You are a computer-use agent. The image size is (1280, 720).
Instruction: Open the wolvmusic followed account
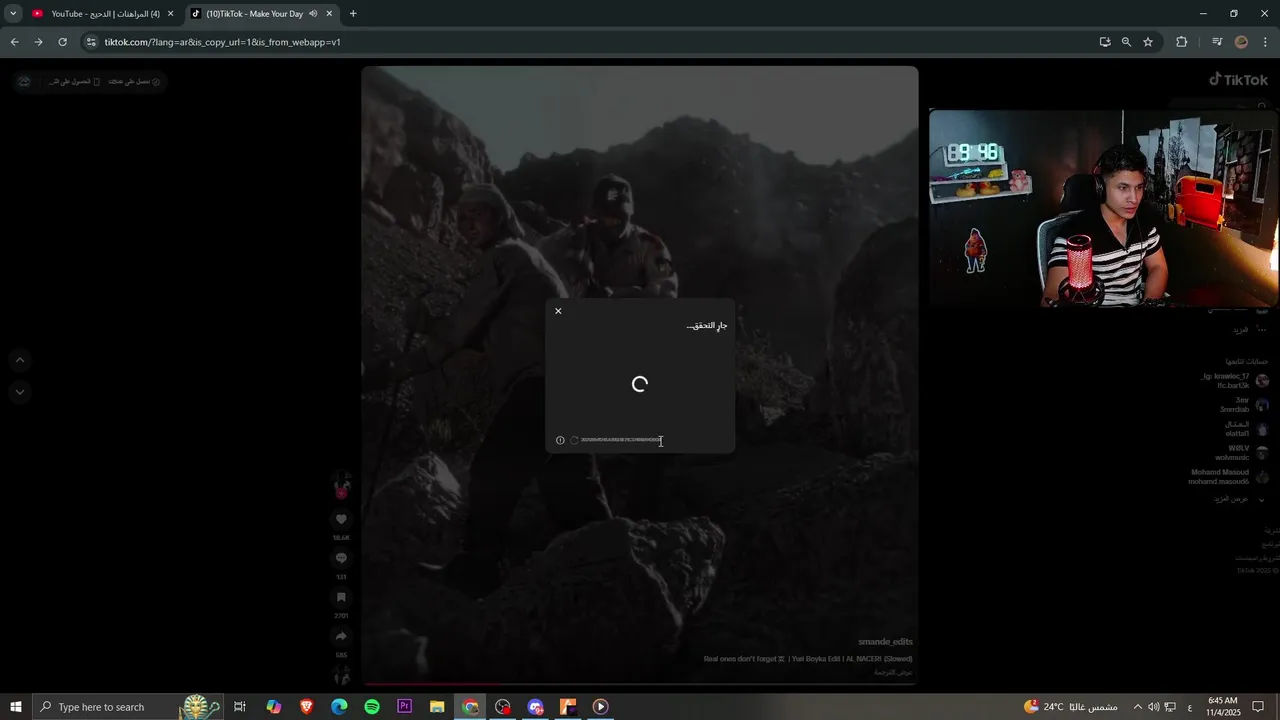coord(1241,453)
